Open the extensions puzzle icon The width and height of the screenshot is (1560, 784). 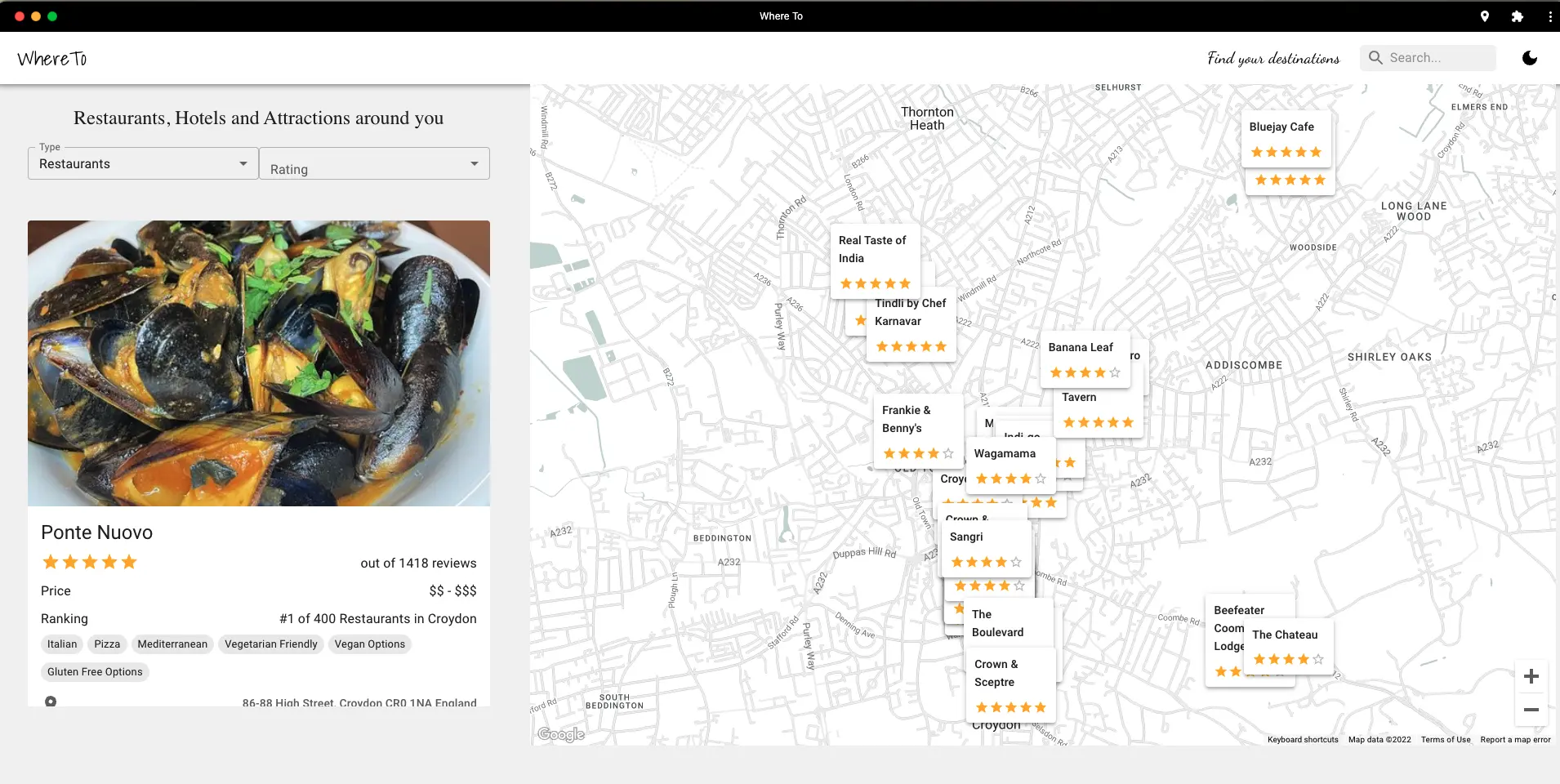(x=1518, y=16)
